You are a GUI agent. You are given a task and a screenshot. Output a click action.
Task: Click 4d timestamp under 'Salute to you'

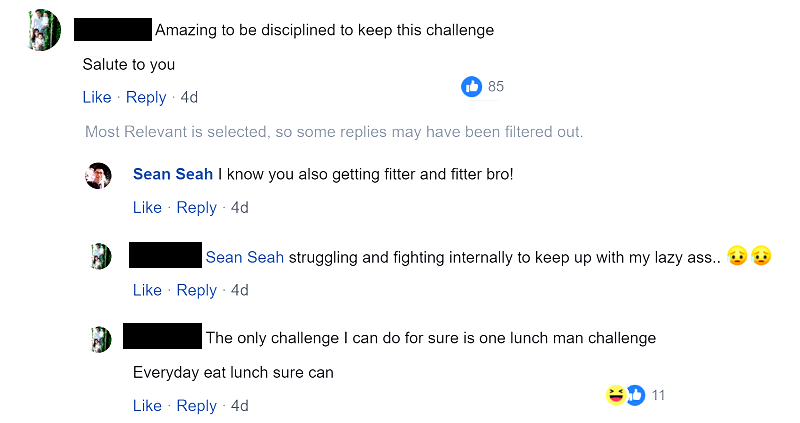point(189,97)
